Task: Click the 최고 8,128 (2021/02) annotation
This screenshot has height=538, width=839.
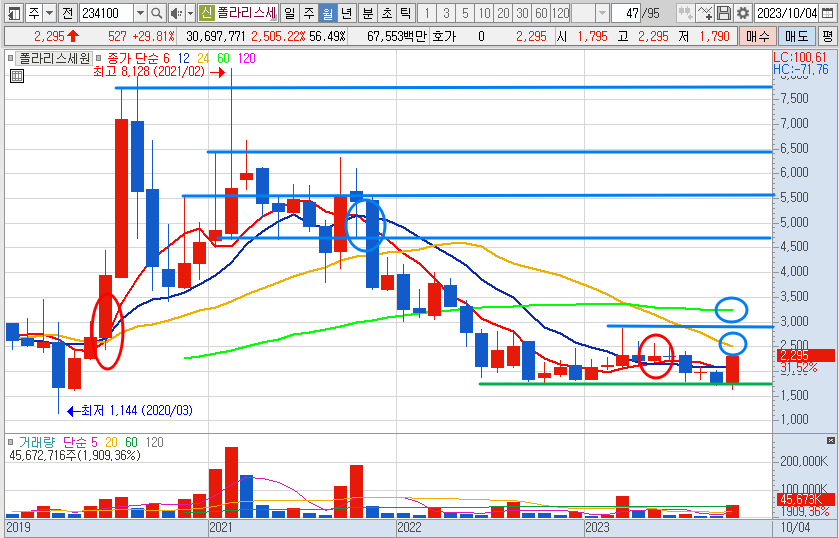Action: (x=149, y=72)
